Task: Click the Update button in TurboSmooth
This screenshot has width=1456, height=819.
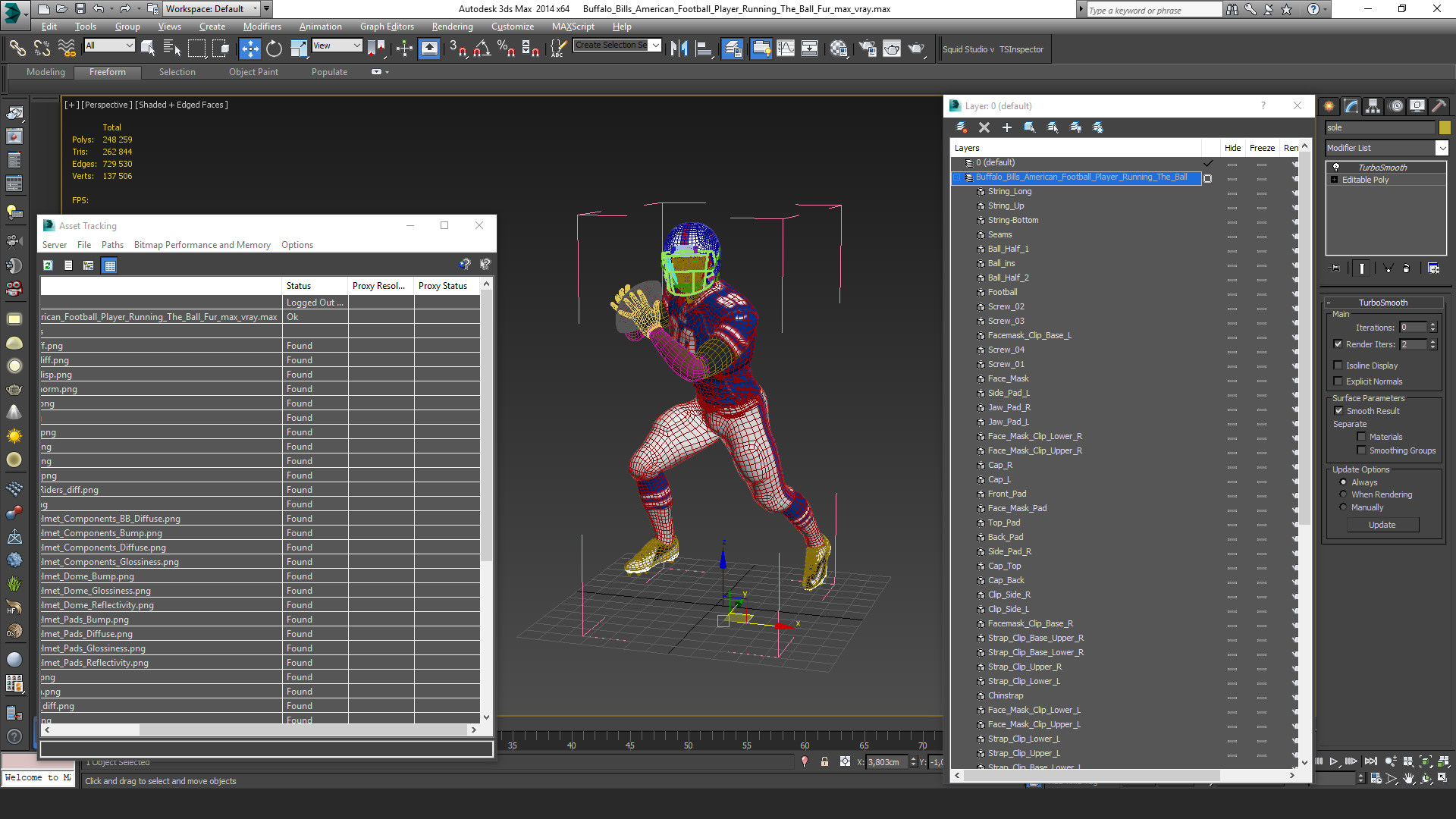Action: pyautogui.click(x=1382, y=525)
